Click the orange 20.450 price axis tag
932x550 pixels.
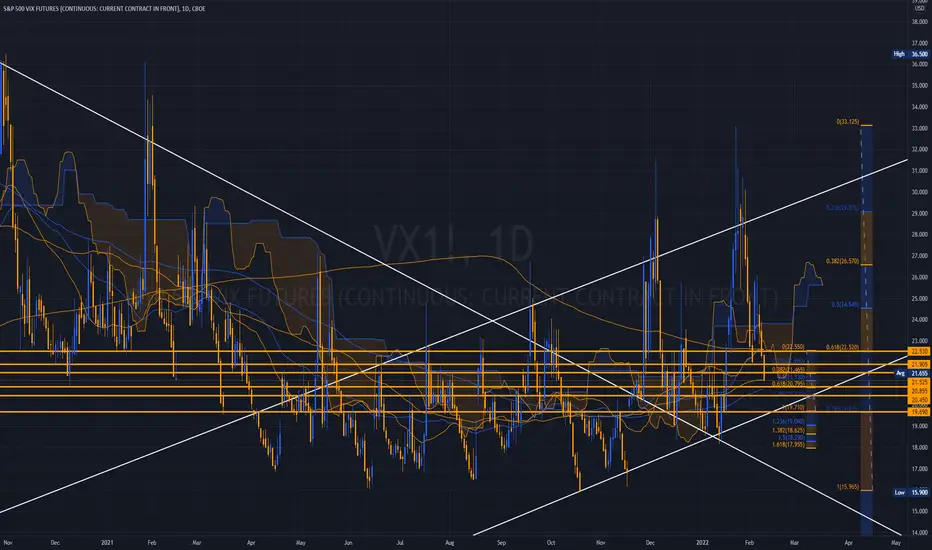[x=919, y=400]
